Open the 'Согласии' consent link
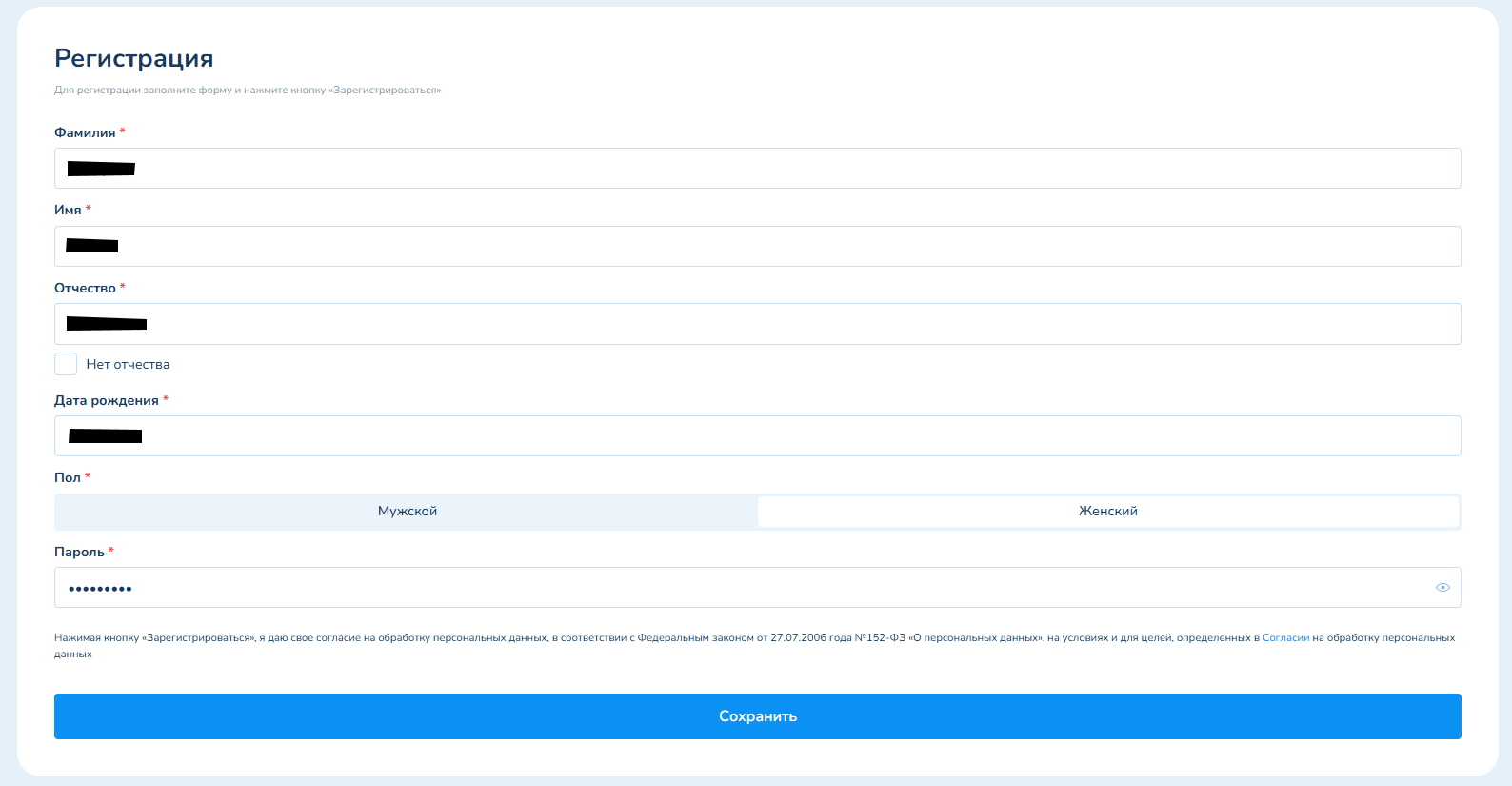 point(1285,638)
